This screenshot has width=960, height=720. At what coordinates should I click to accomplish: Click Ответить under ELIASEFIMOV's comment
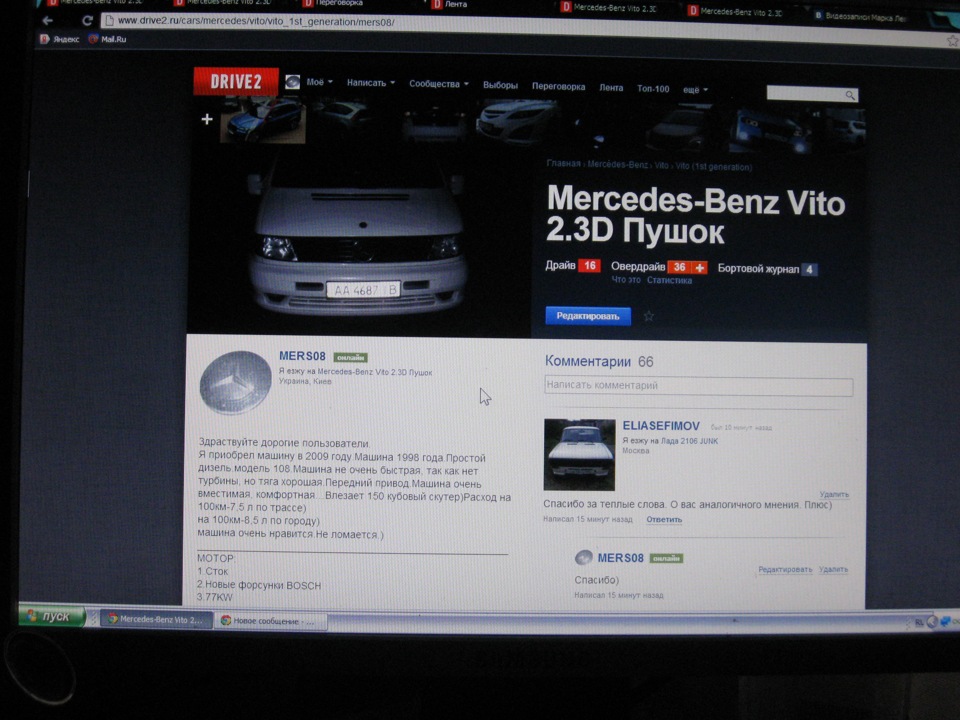pos(664,519)
